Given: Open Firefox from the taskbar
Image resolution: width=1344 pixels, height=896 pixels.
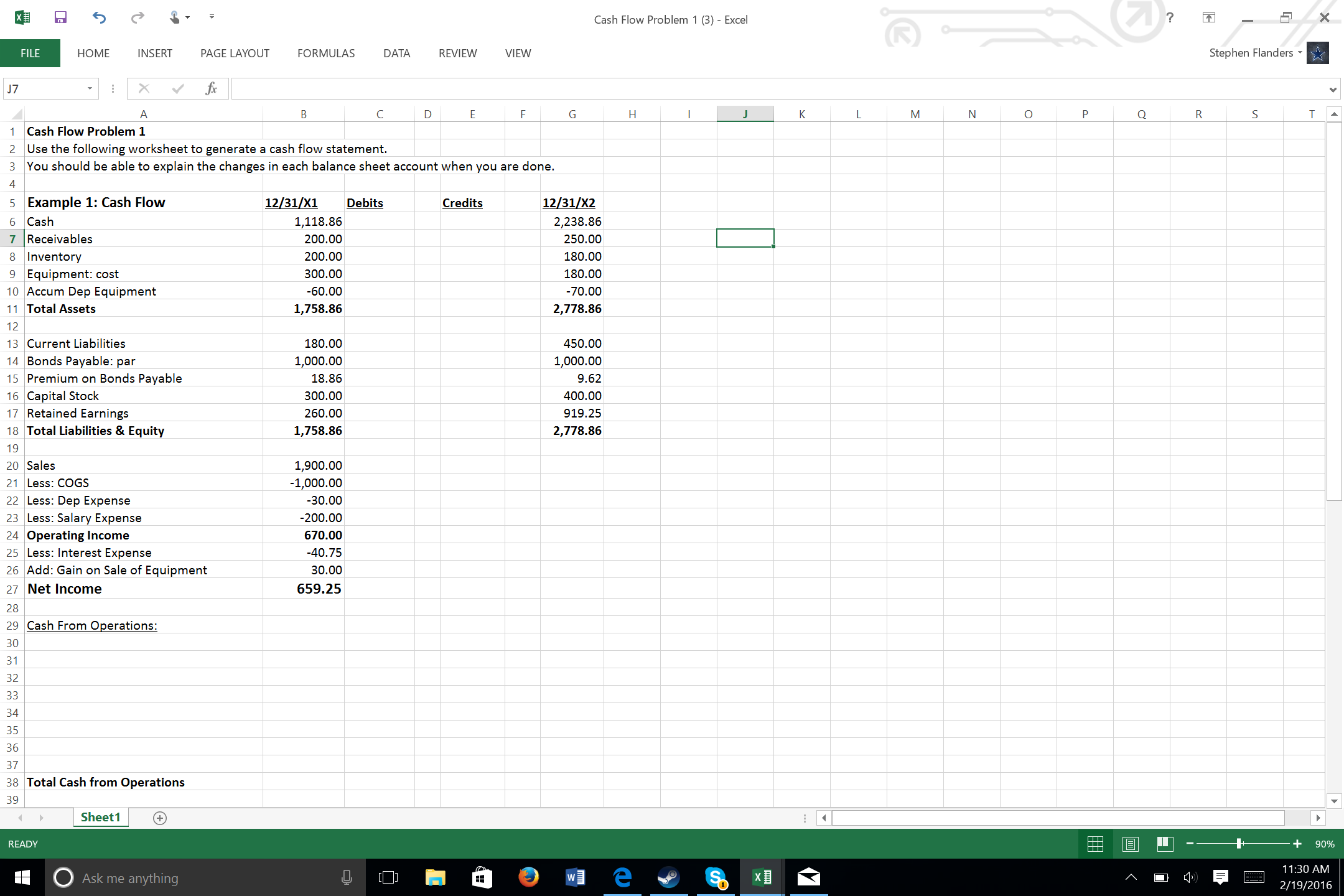Looking at the screenshot, I should point(528,877).
